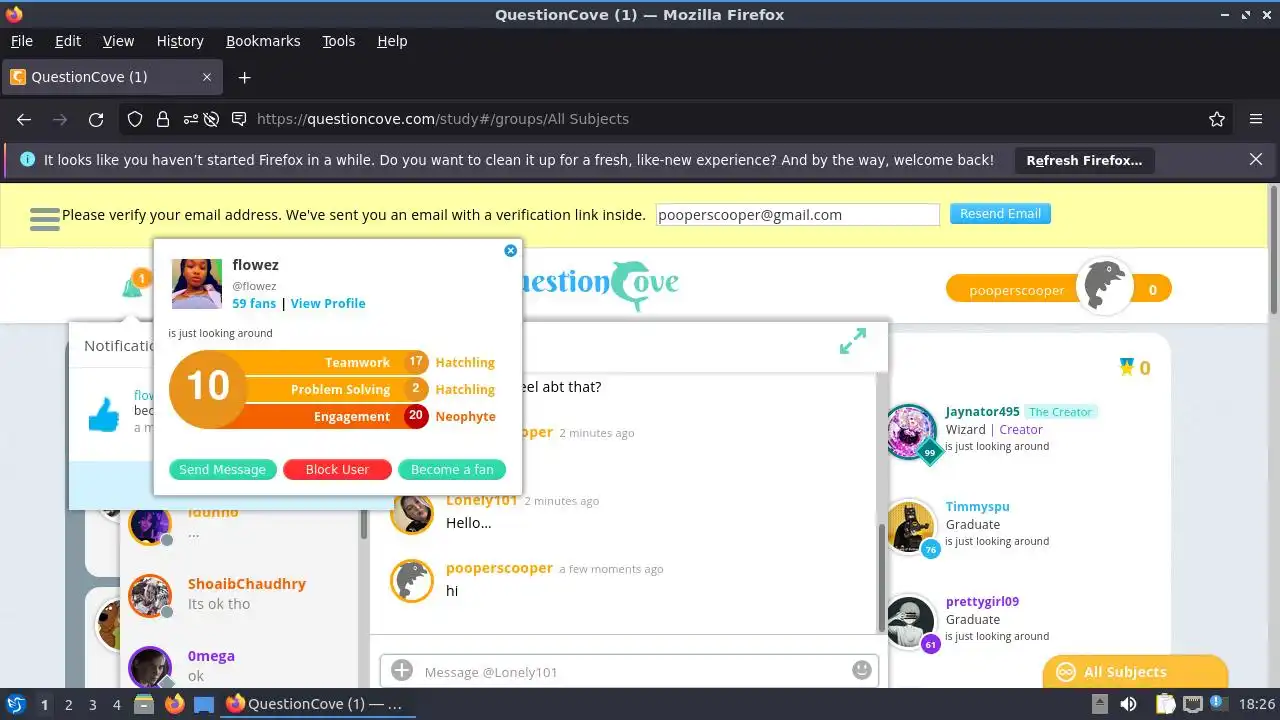Image resolution: width=1280 pixels, height=720 pixels.
Task: Reload the page in Firefox
Action: [96, 119]
